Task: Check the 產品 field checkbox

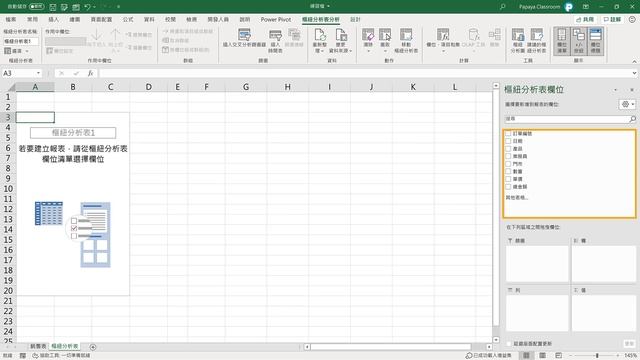Action: [x=508, y=149]
